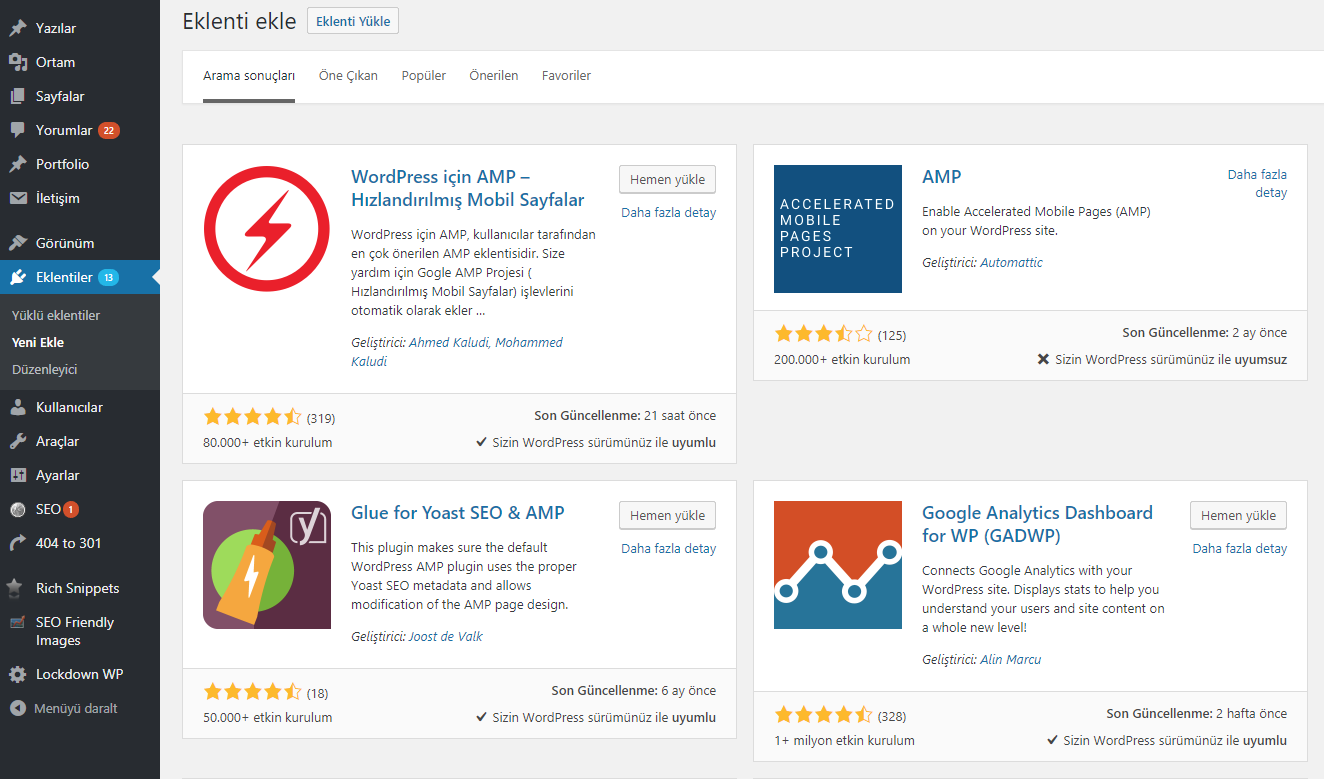Click the 404 to 301 arrow icon

[18, 543]
